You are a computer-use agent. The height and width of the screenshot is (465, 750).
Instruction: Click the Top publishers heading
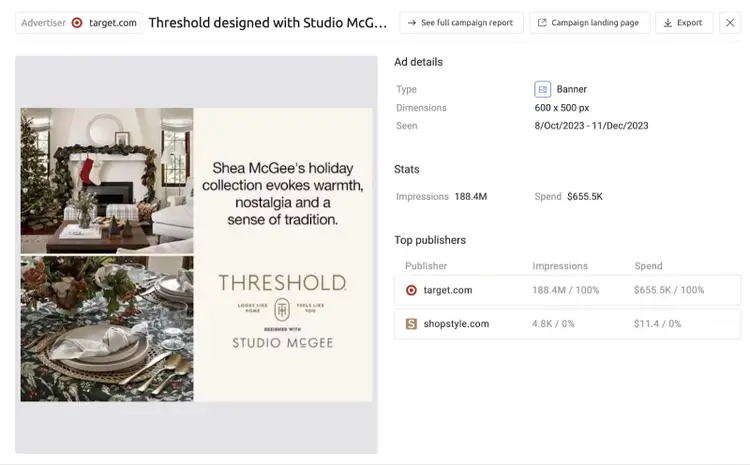(x=430, y=240)
